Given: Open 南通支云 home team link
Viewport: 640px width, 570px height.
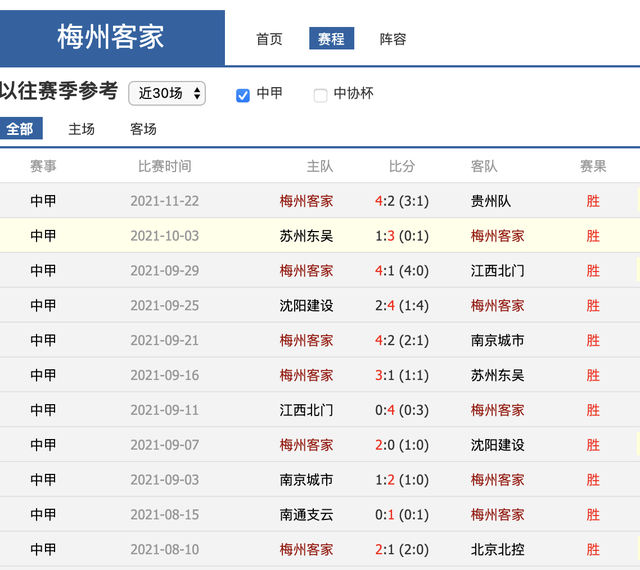Looking at the screenshot, I should pyautogui.click(x=306, y=514).
